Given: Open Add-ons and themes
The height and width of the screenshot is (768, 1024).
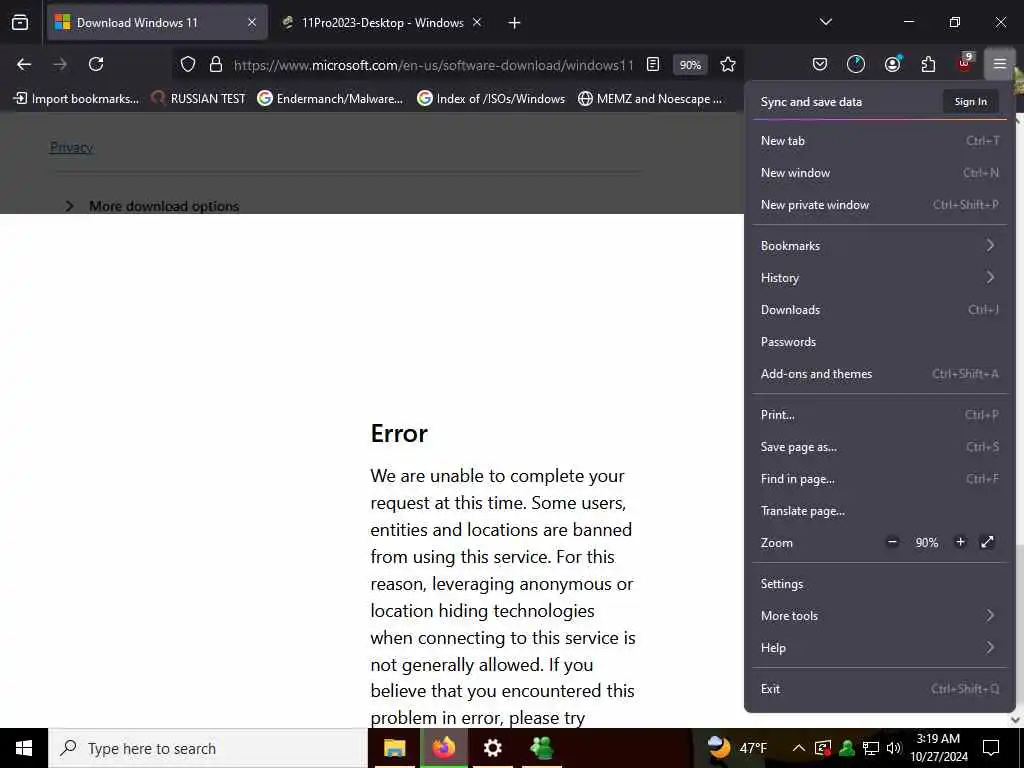Looking at the screenshot, I should tap(880, 374).
